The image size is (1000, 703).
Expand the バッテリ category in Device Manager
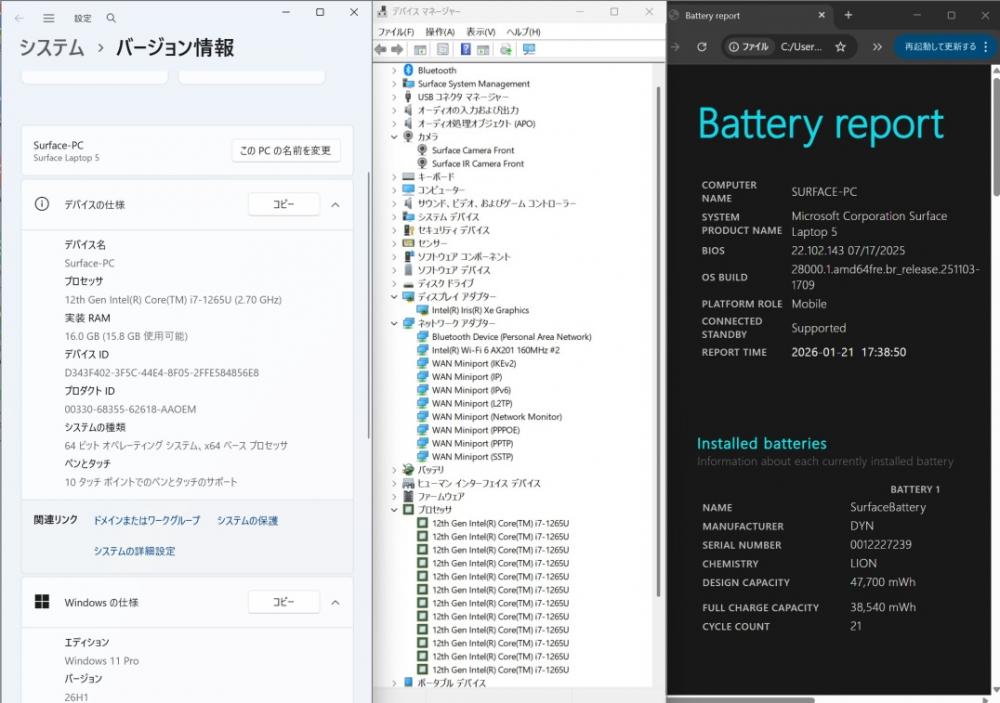pyautogui.click(x=394, y=469)
